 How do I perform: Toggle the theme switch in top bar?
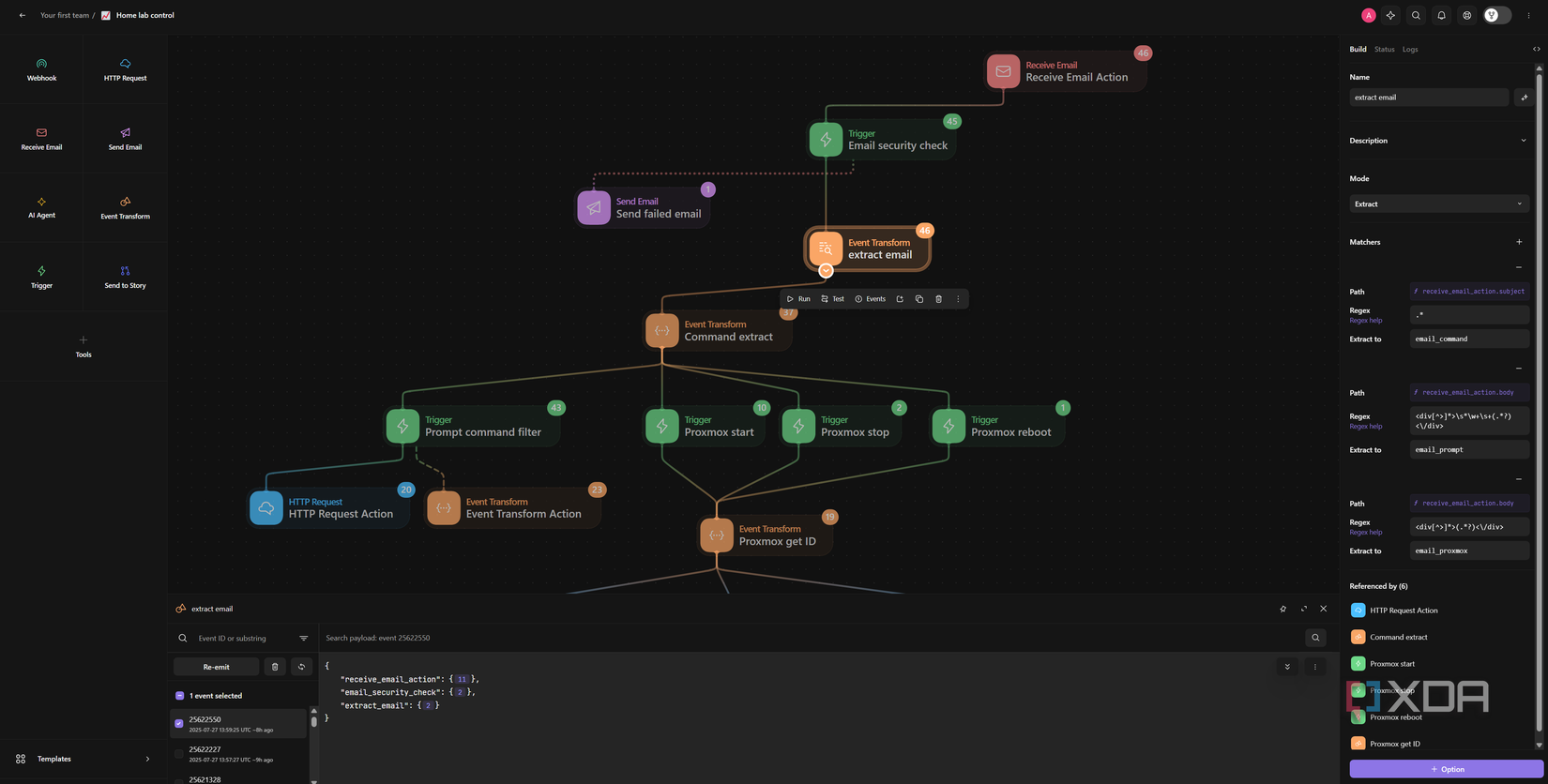pyautogui.click(x=1496, y=15)
